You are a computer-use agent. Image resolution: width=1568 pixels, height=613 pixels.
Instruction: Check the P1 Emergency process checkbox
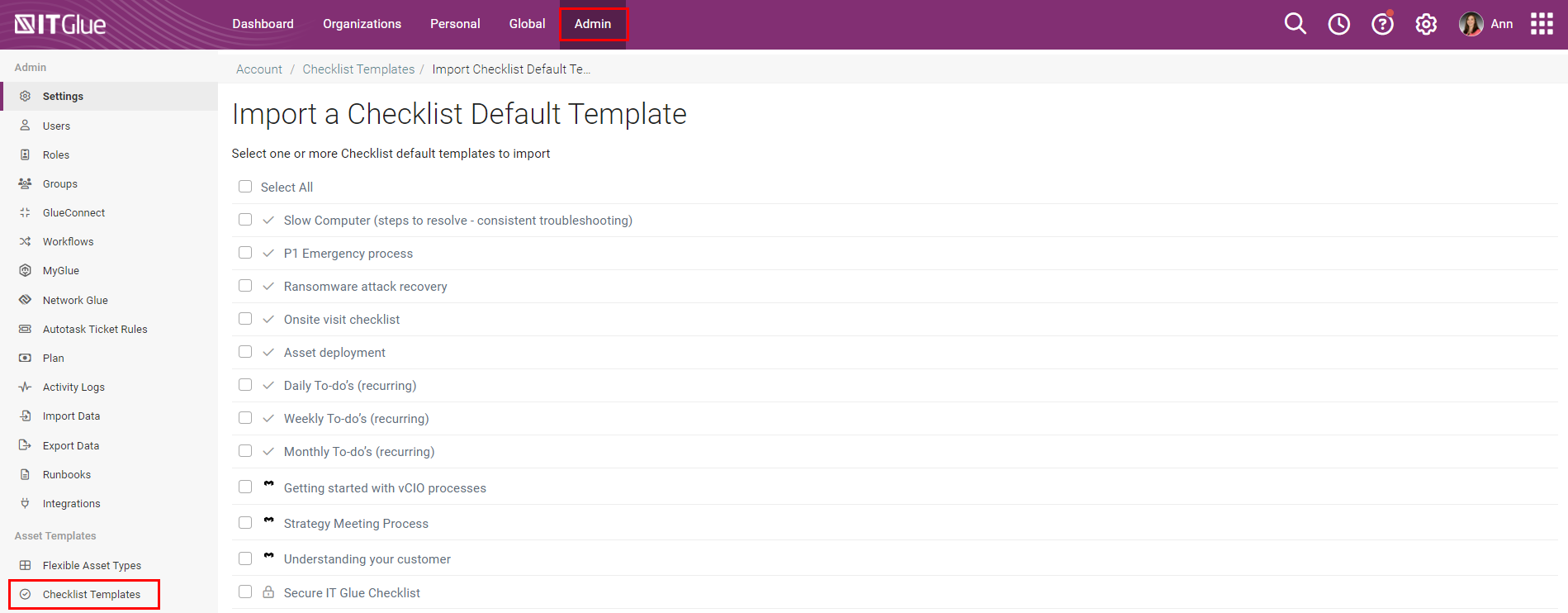(x=245, y=253)
